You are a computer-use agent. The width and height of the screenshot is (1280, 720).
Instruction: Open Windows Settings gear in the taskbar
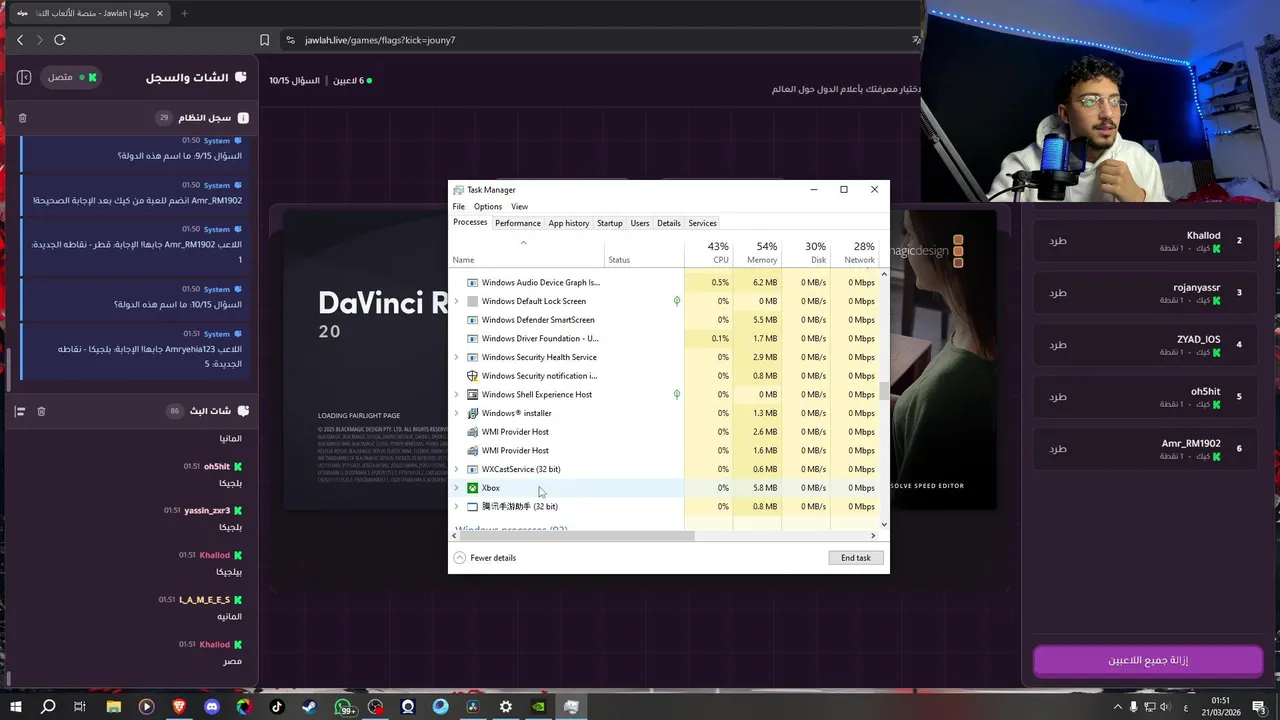point(505,706)
